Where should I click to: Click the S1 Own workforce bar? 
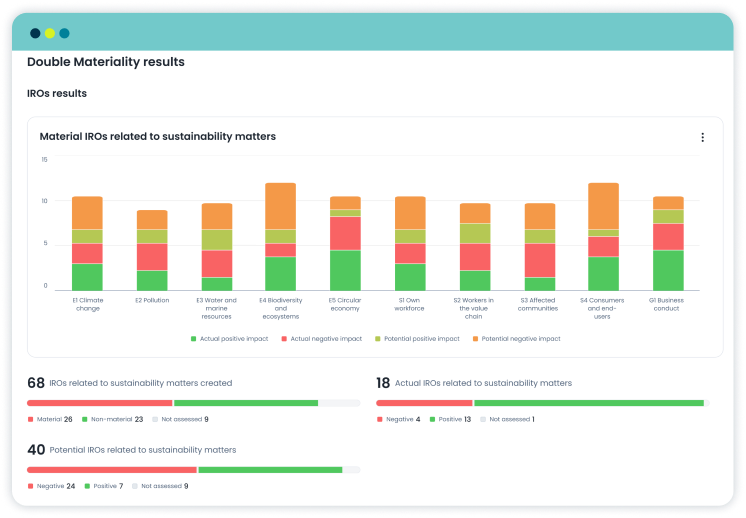[x=410, y=243]
